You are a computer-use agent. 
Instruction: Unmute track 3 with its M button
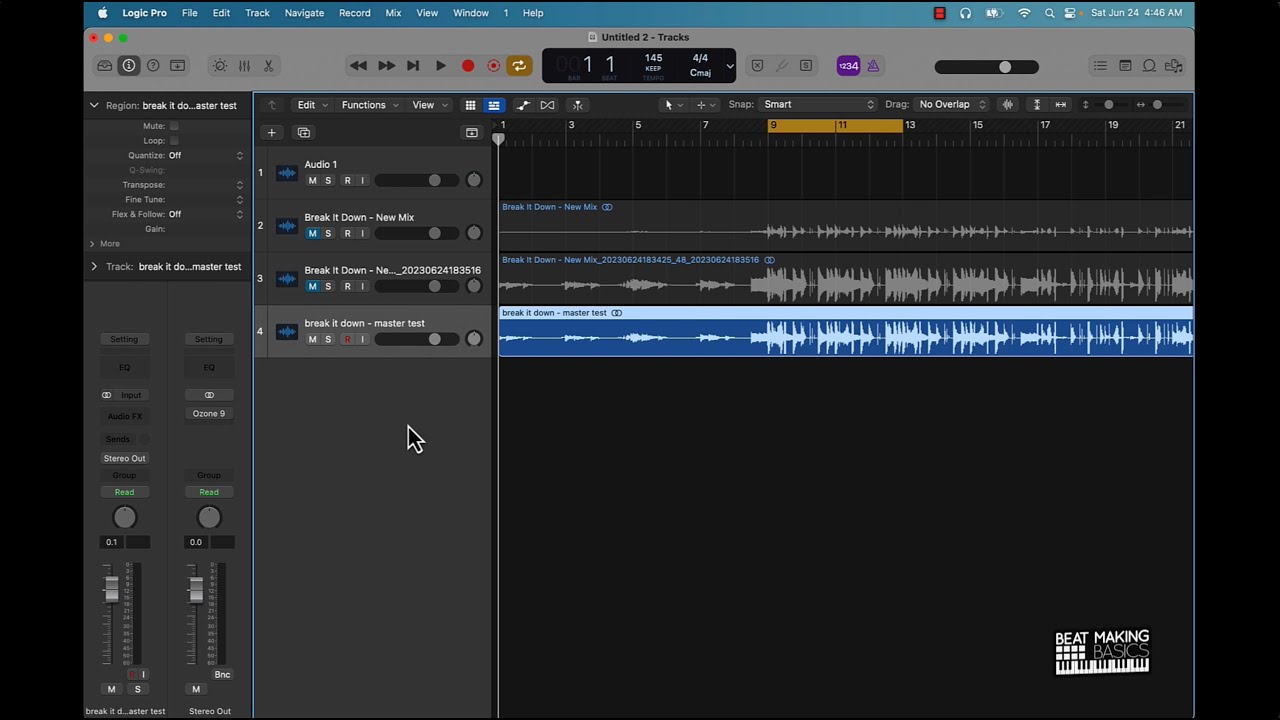(x=312, y=286)
